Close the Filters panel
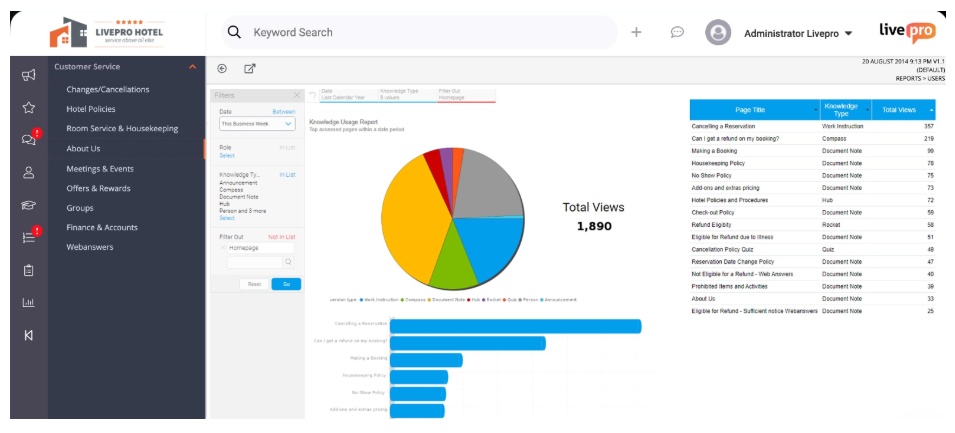Image resolution: width=955 pixels, height=433 pixels. point(297,95)
